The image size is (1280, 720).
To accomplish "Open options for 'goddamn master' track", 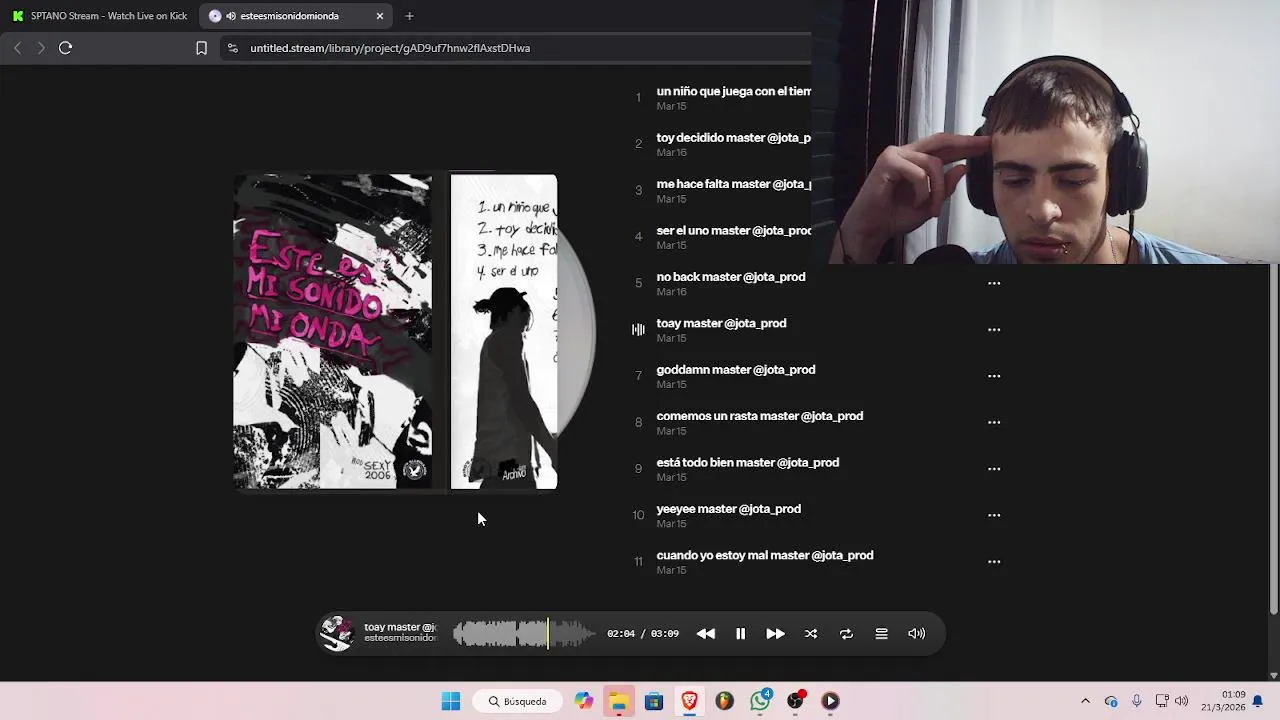I will coord(994,376).
